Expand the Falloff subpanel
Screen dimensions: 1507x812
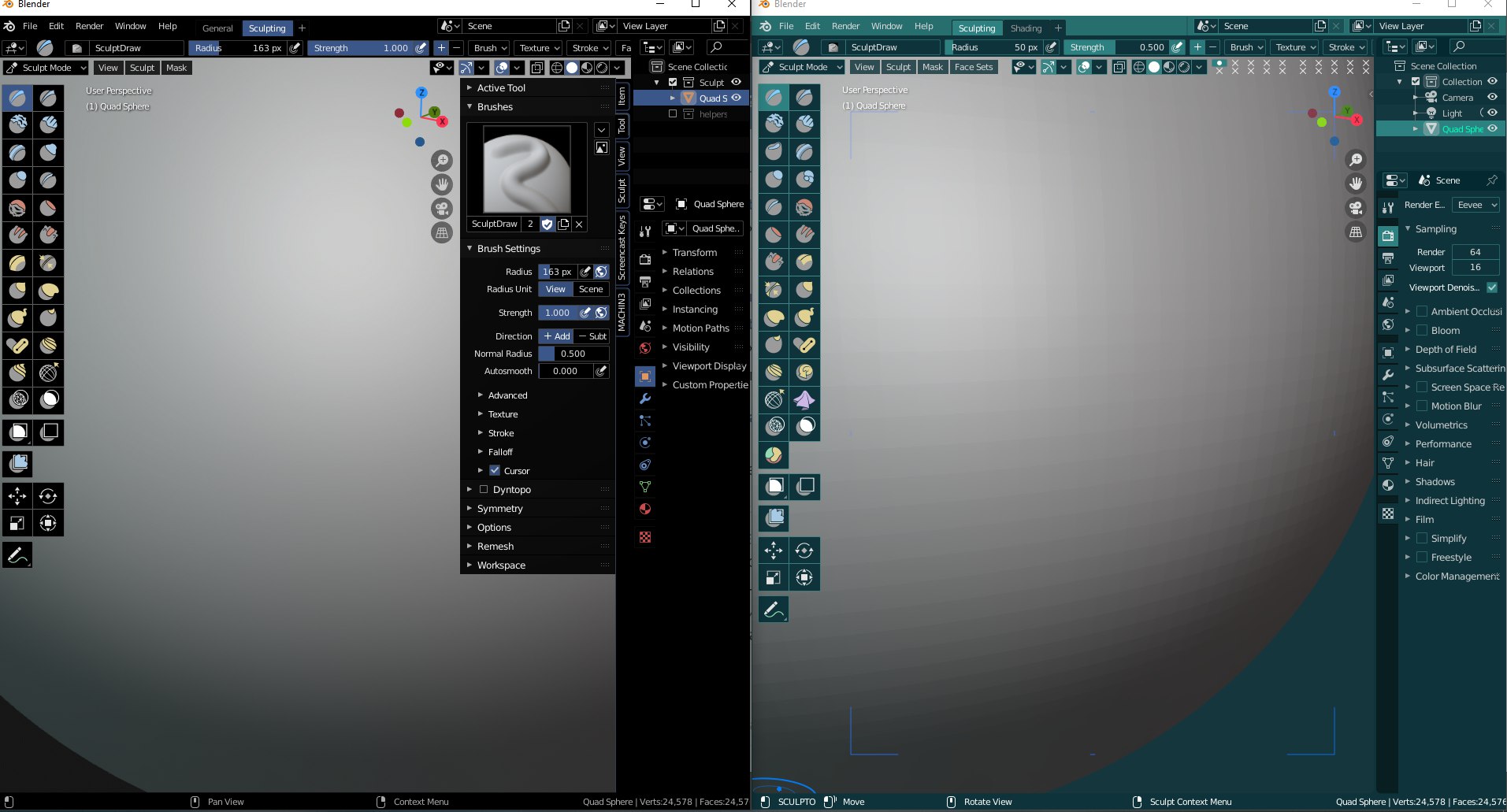pos(500,452)
